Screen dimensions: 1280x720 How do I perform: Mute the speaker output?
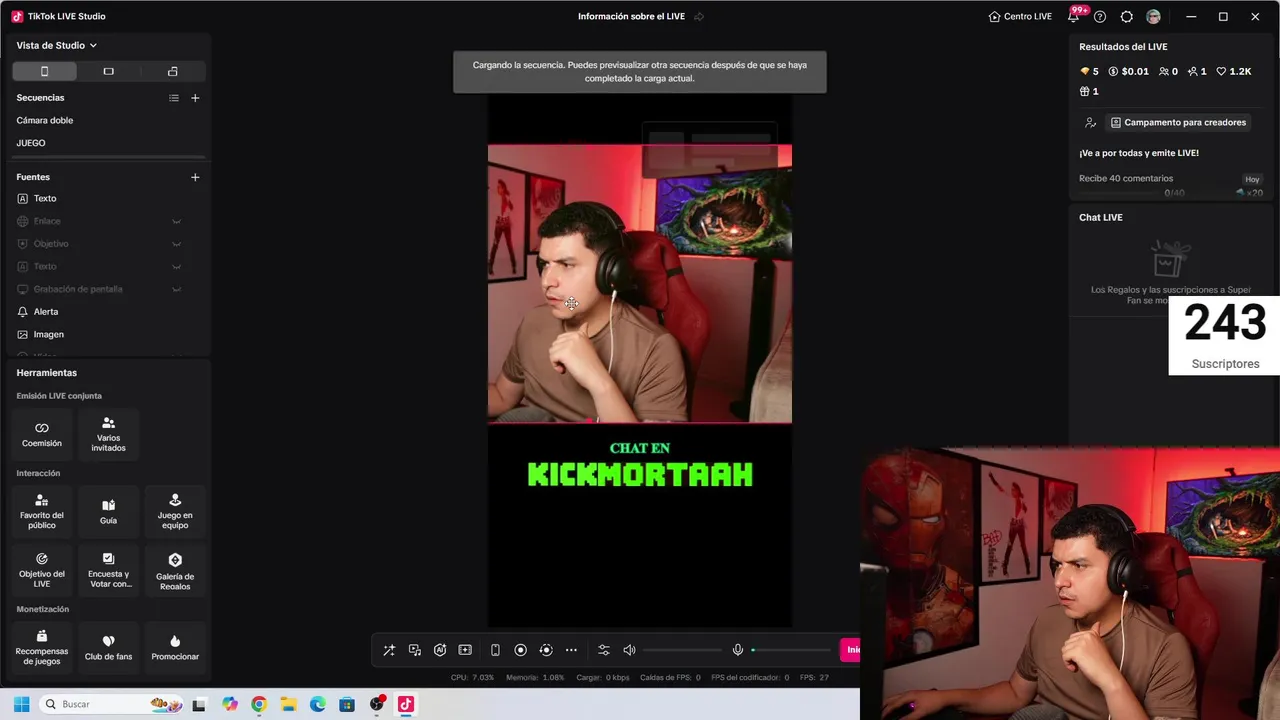coord(629,650)
